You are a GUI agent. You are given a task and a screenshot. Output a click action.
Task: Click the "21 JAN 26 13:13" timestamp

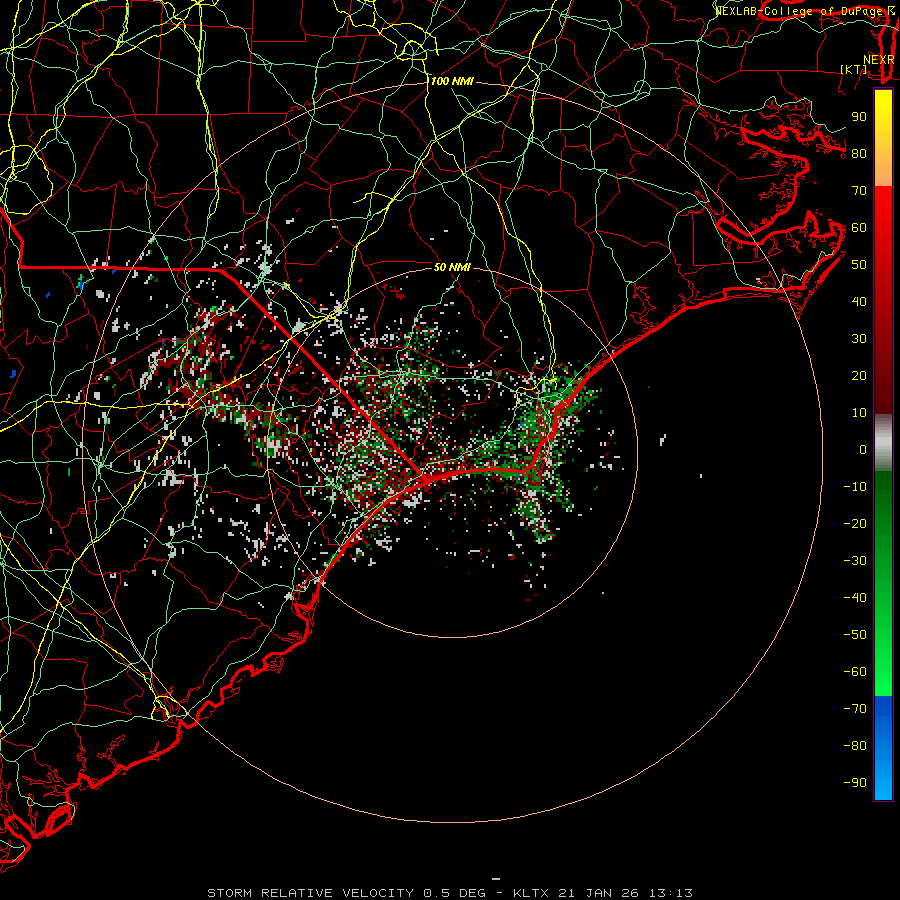point(625,893)
